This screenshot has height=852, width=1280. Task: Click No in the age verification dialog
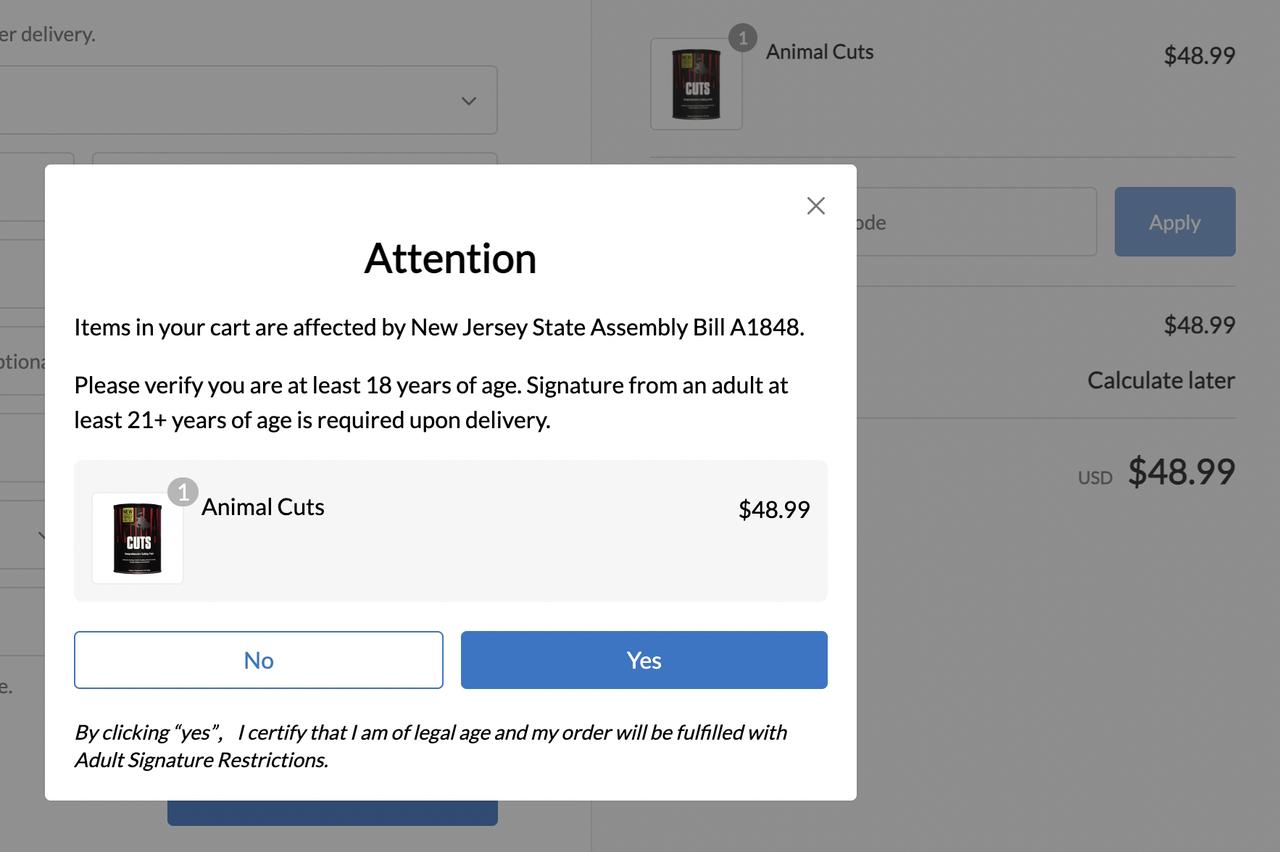click(258, 660)
